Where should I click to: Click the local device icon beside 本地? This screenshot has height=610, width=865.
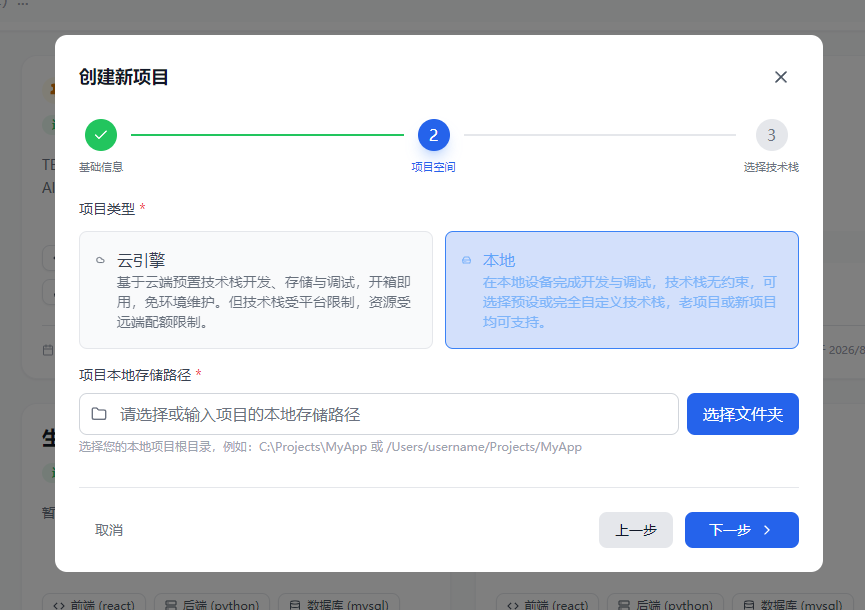coord(467,260)
